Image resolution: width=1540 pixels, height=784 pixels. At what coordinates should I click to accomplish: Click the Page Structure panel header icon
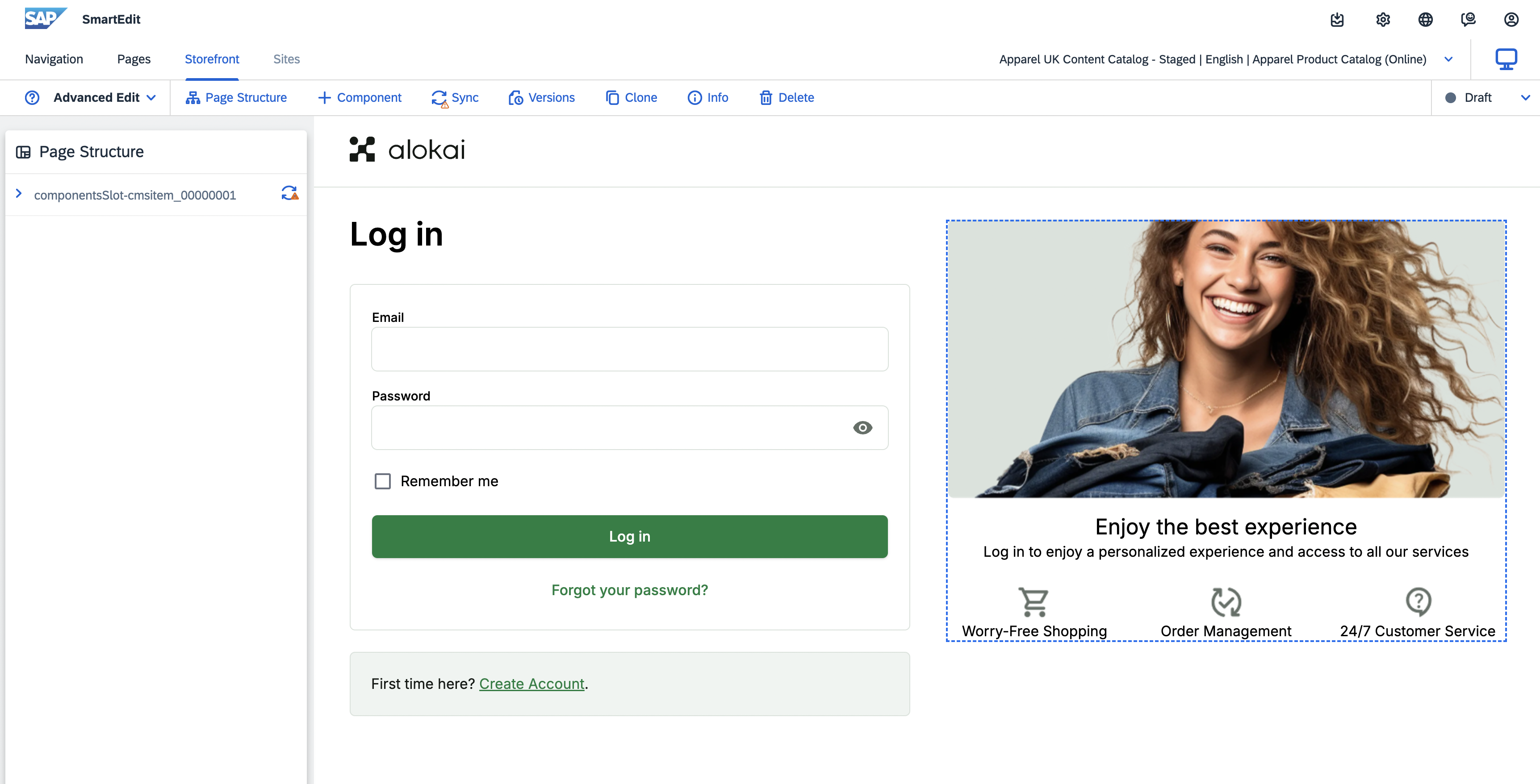click(23, 152)
